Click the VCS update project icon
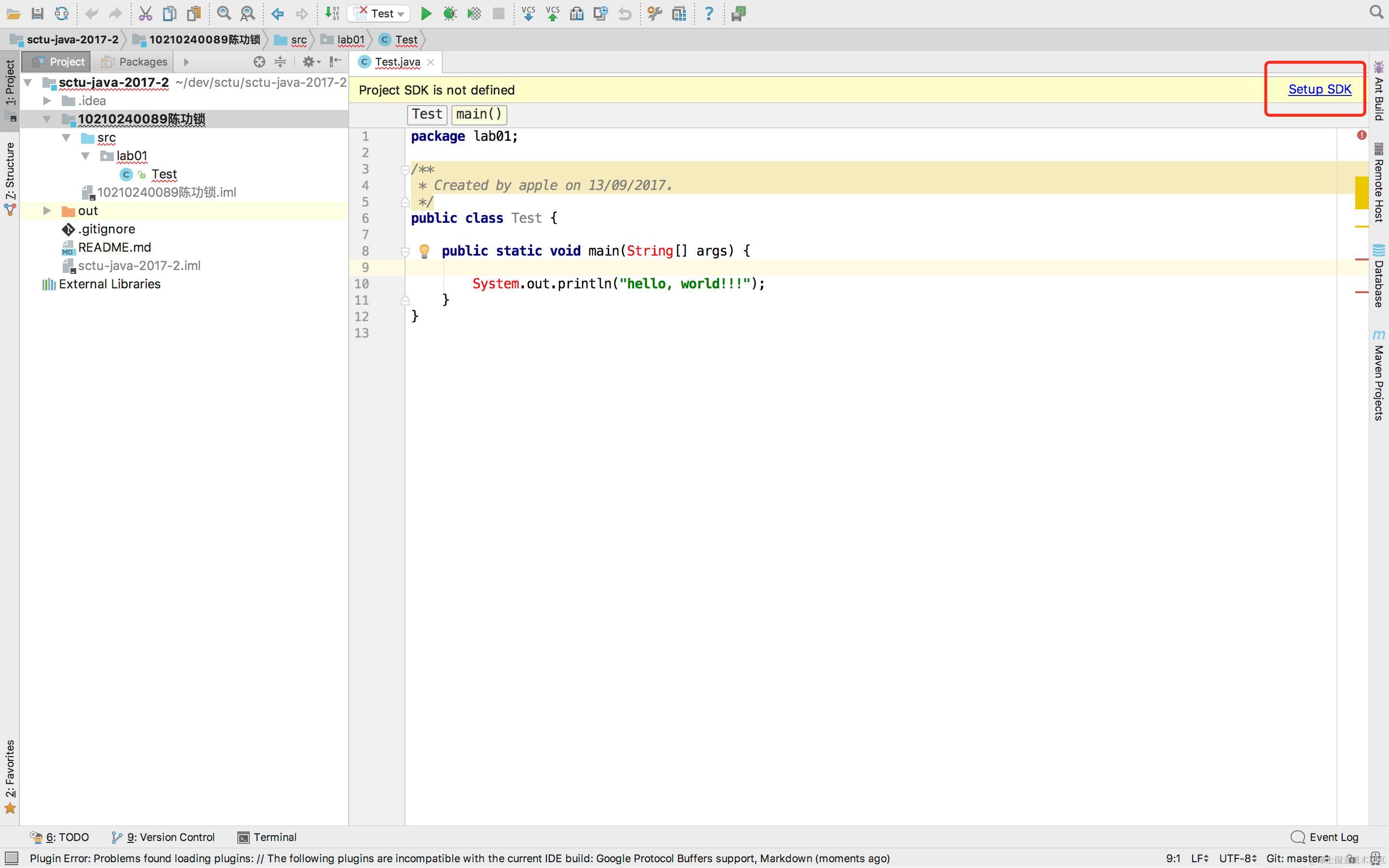This screenshot has width=1389, height=868. pyautogui.click(x=528, y=13)
